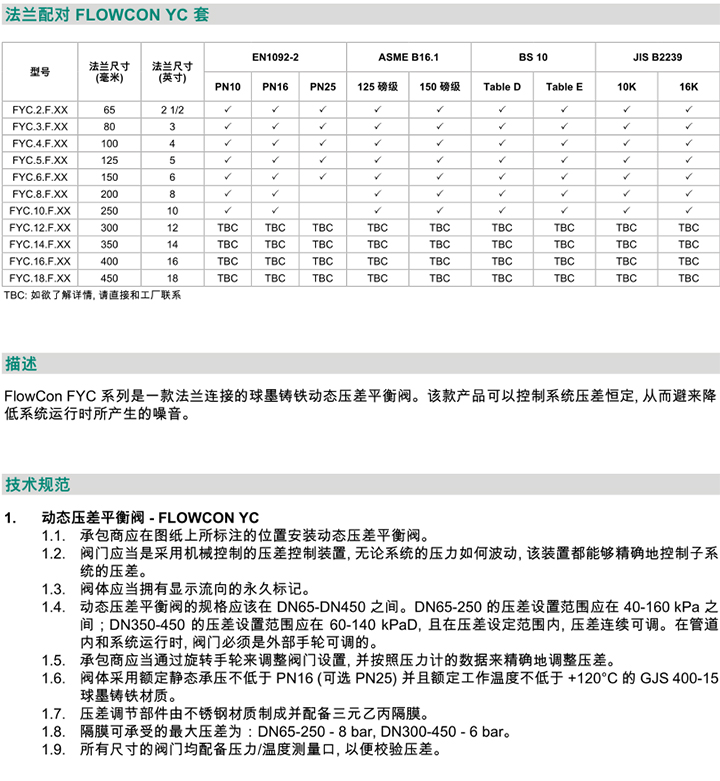The height and width of the screenshot is (781, 720).
Task: Click the 'PN25' column header
Action: (x=323, y=87)
